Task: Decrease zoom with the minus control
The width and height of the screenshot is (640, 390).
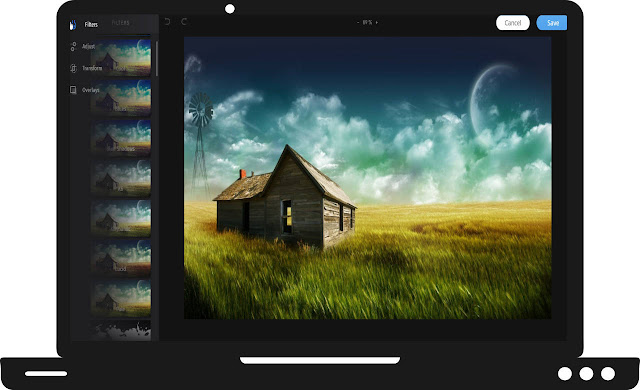Action: (358, 23)
